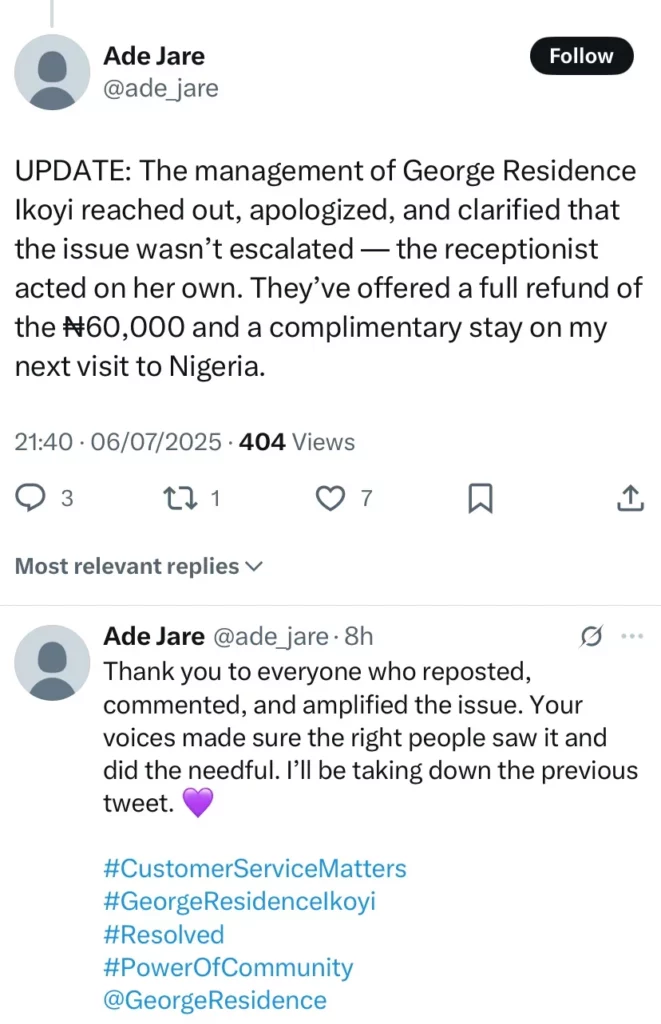Viewport: 661px width, 1024px height.
Task: Bookmark the update tweet
Action: [x=480, y=498]
